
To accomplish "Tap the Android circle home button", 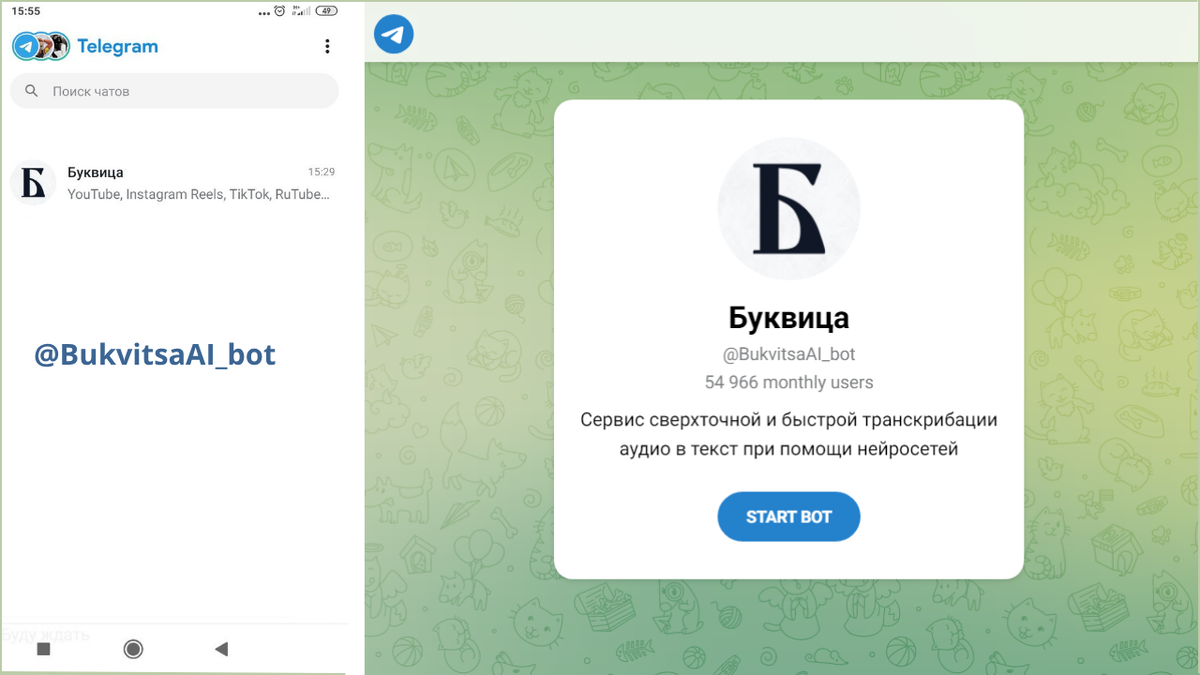I will tap(133, 649).
